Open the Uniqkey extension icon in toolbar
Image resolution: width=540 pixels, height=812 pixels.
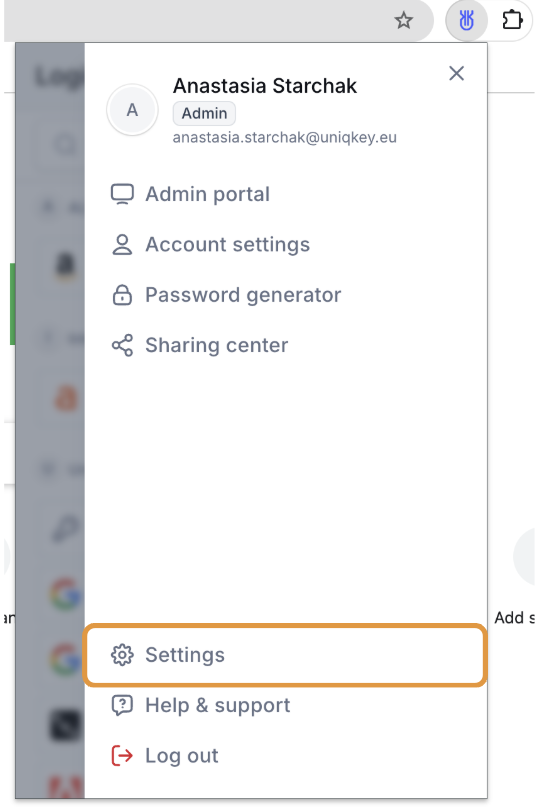pos(466,21)
